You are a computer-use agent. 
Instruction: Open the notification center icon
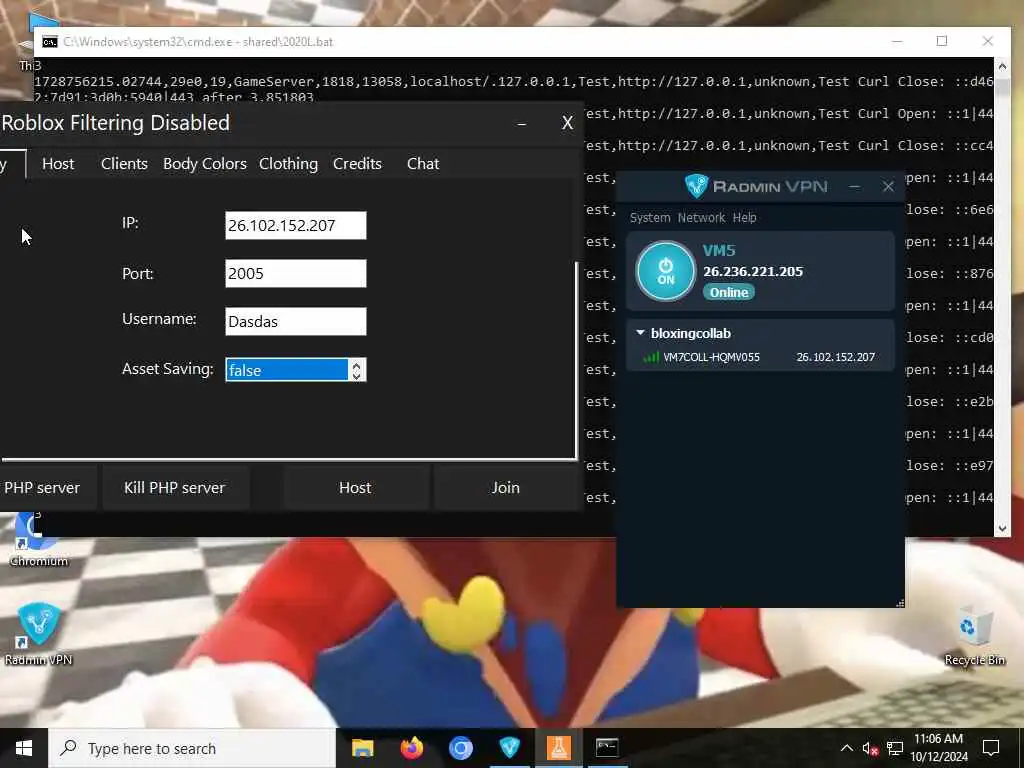(991, 748)
